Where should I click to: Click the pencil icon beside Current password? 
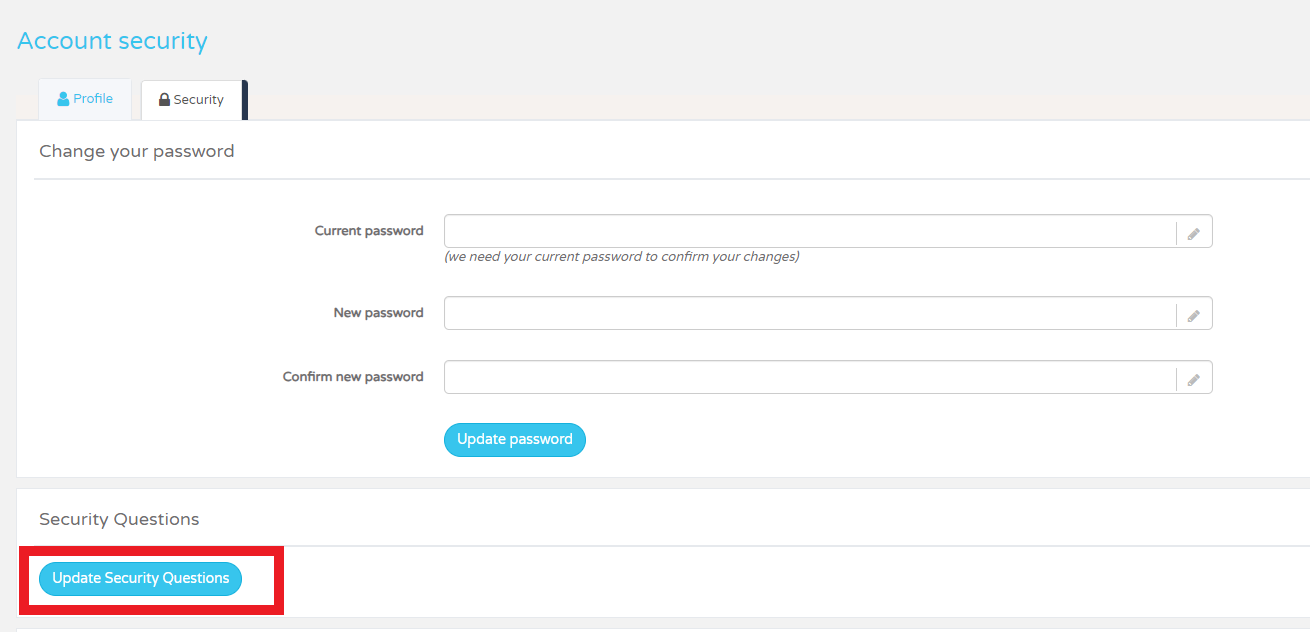tap(1194, 231)
